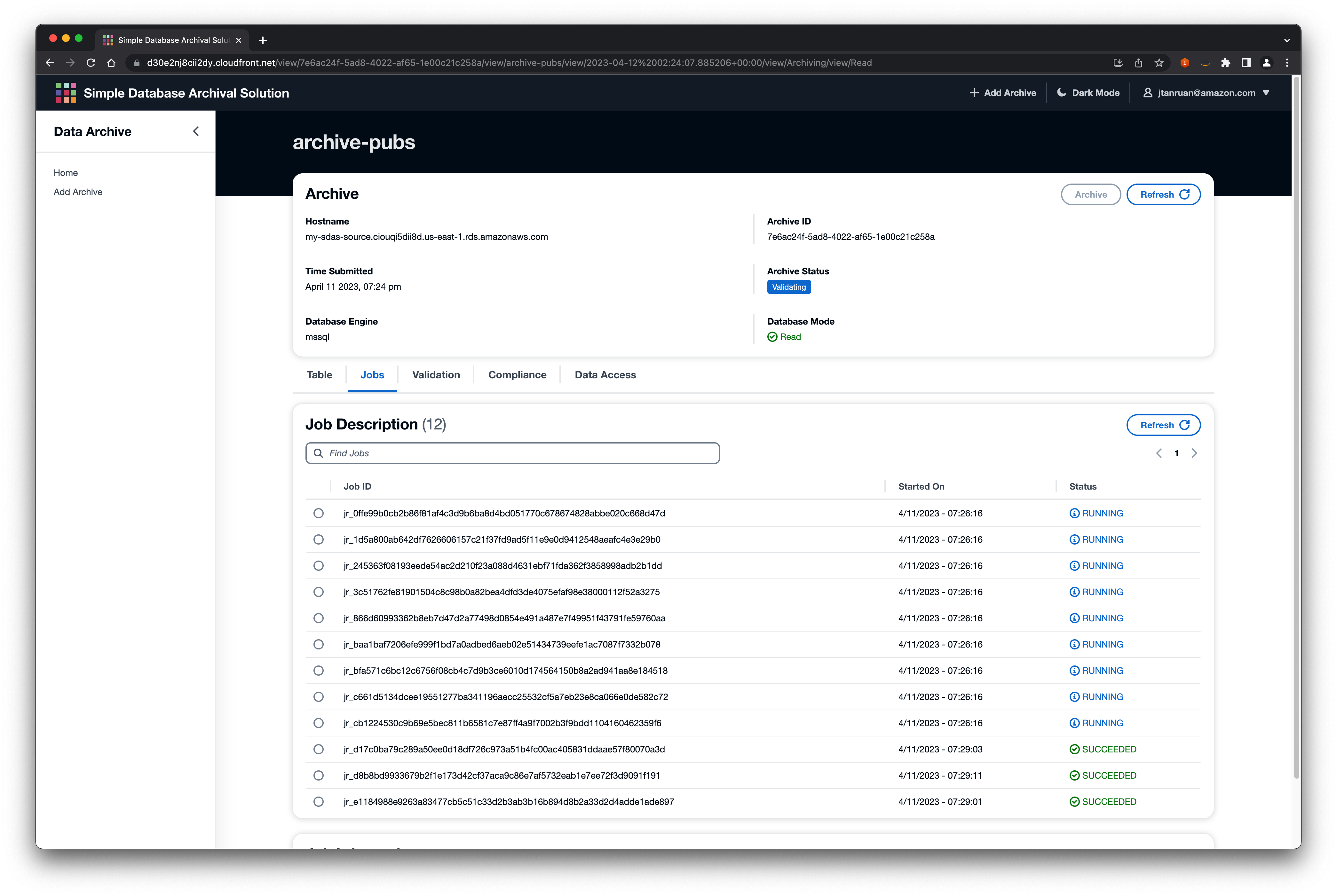The image size is (1337, 896).
Task: Click the plus icon next to Add Archive
Action: pos(975,92)
